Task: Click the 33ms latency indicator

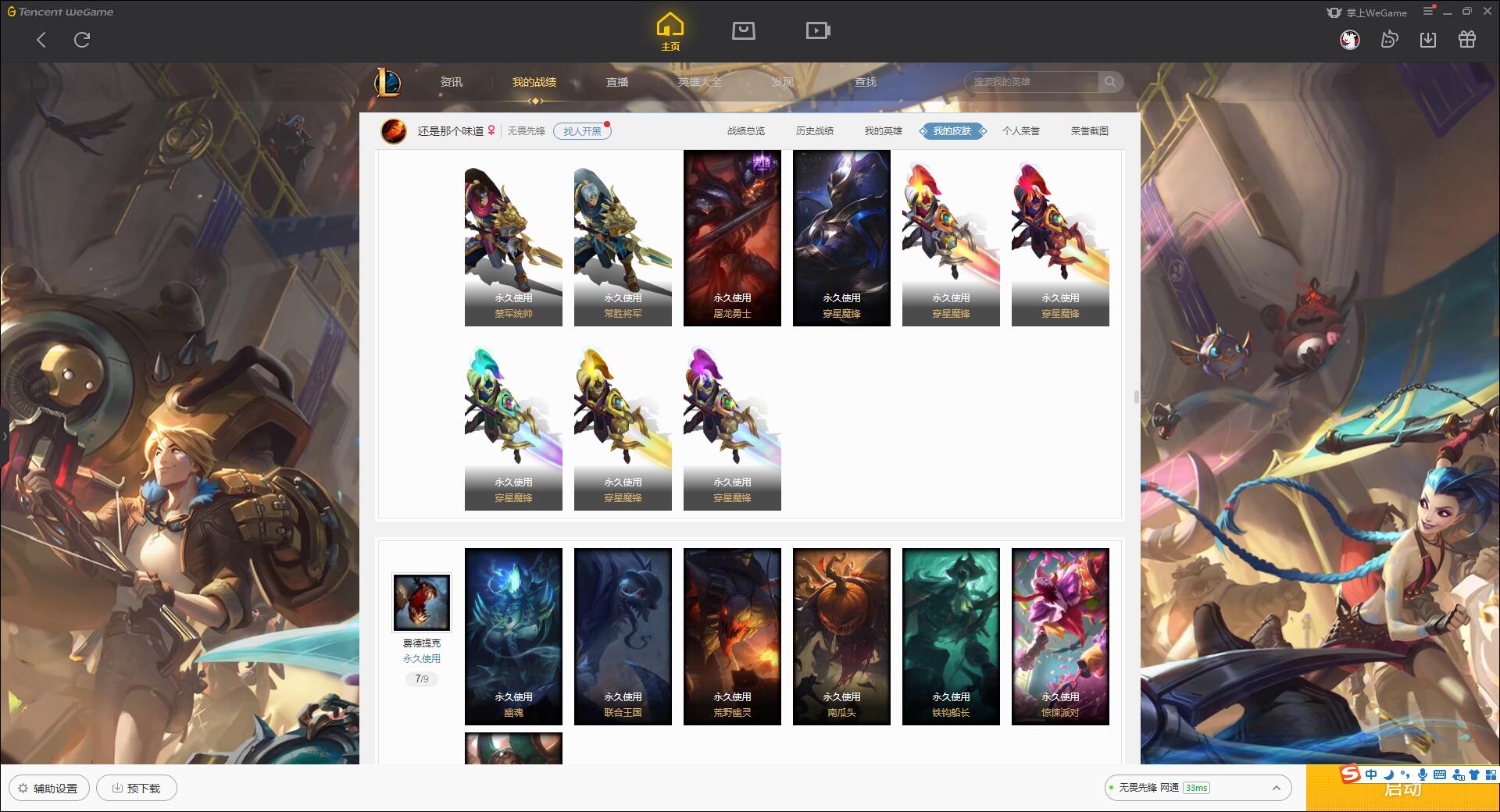Action: click(x=1196, y=788)
